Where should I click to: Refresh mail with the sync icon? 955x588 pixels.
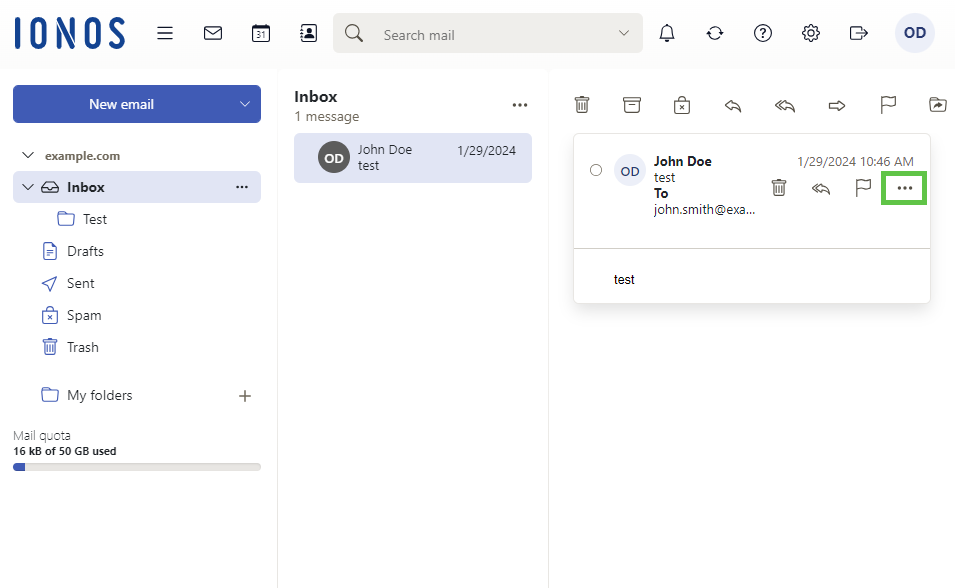pos(715,33)
